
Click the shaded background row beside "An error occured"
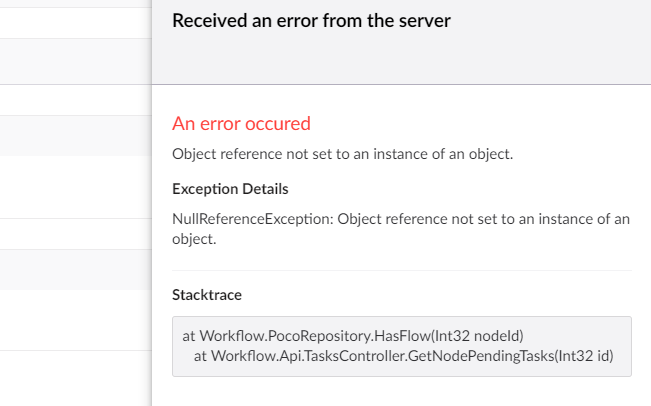click(76, 136)
